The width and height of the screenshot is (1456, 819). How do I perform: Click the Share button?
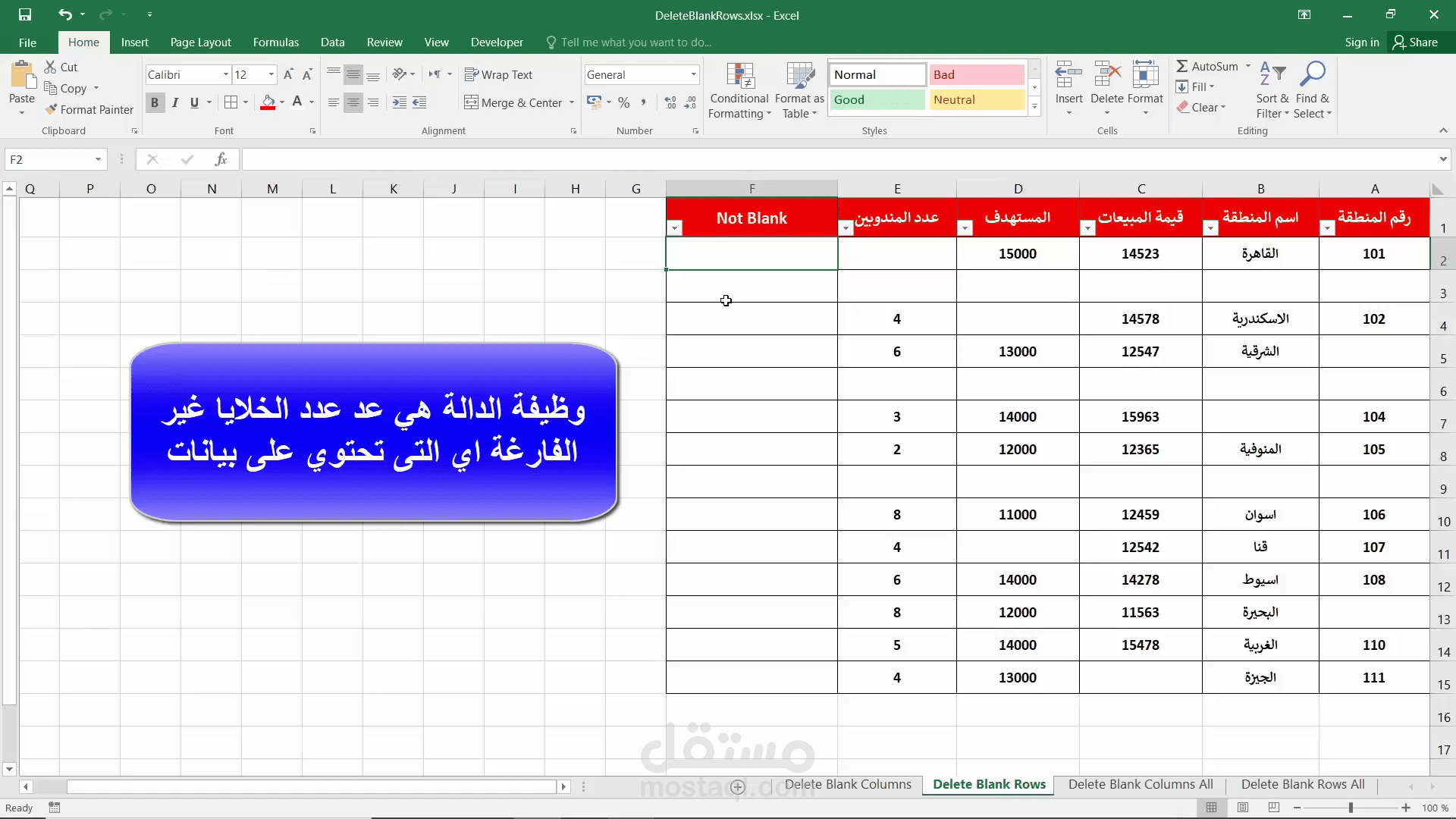[x=1415, y=42]
